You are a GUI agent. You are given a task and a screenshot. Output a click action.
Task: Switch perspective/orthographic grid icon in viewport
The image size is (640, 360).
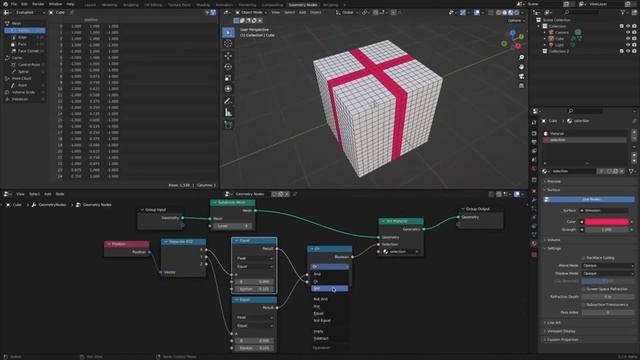(x=521, y=86)
